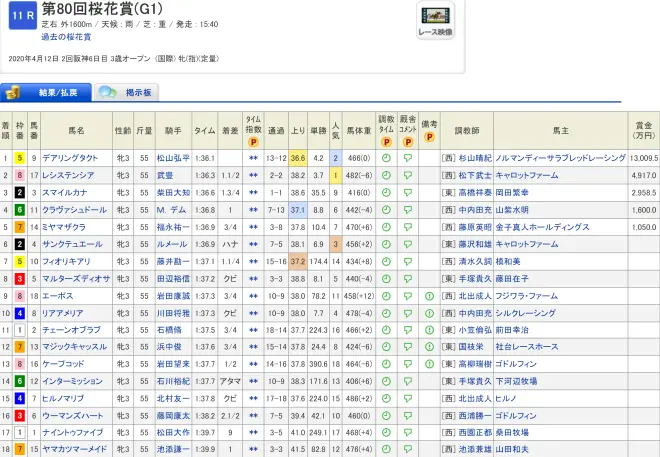This screenshot has height=457, width=660.
Task: Click the remarks icon in エーポス row
Action: coord(429,297)
